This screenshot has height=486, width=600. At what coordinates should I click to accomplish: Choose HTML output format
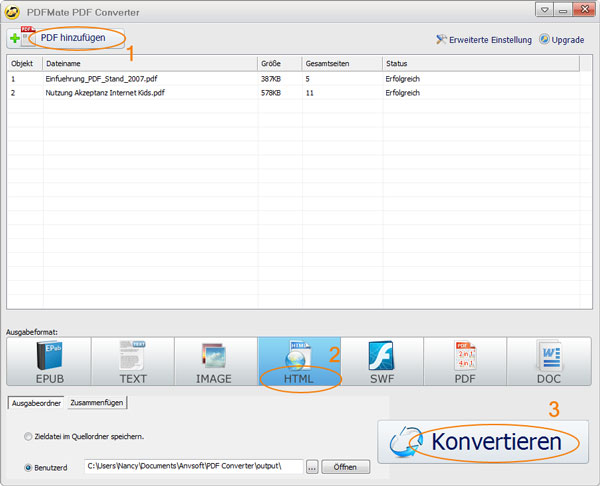[x=299, y=361]
